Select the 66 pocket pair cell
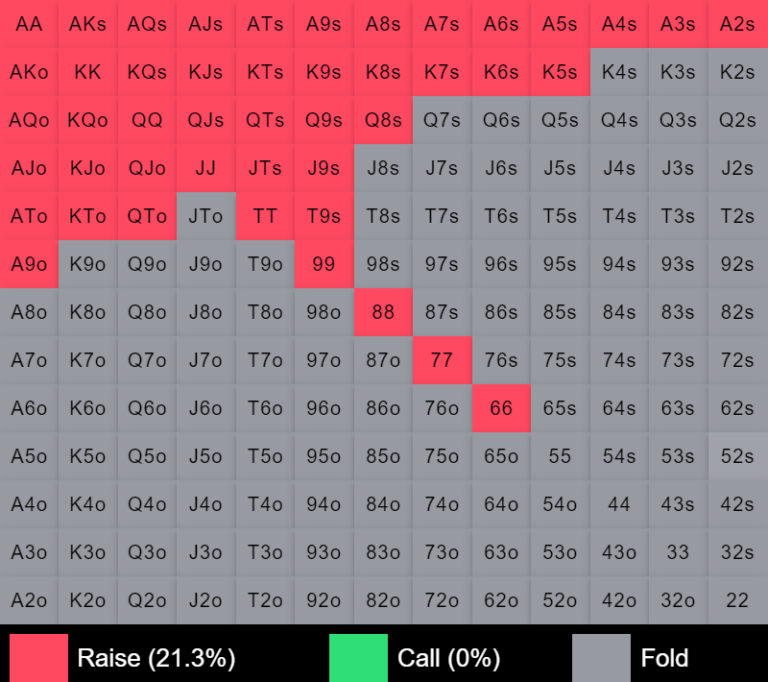This screenshot has height=682, width=768. point(501,408)
